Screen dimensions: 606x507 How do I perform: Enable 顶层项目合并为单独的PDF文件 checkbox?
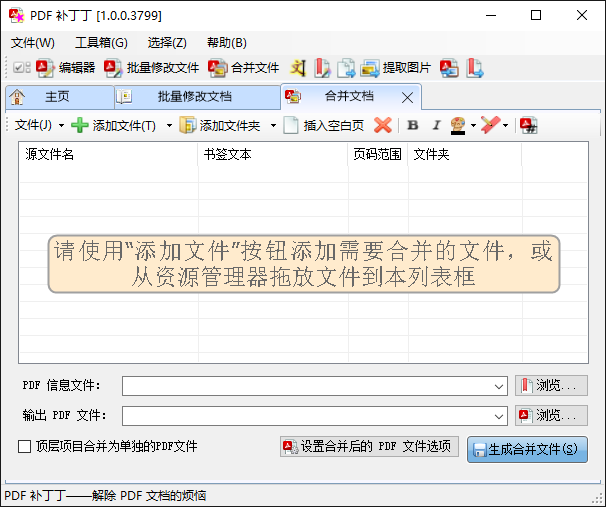[25, 447]
